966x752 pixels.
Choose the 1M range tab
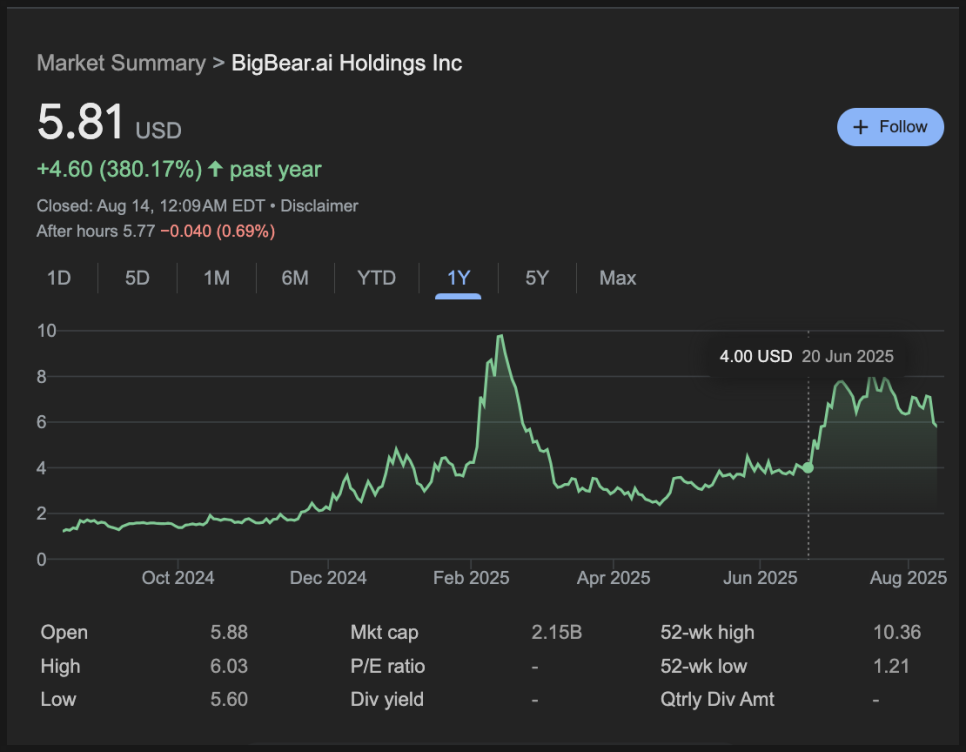pos(217,278)
